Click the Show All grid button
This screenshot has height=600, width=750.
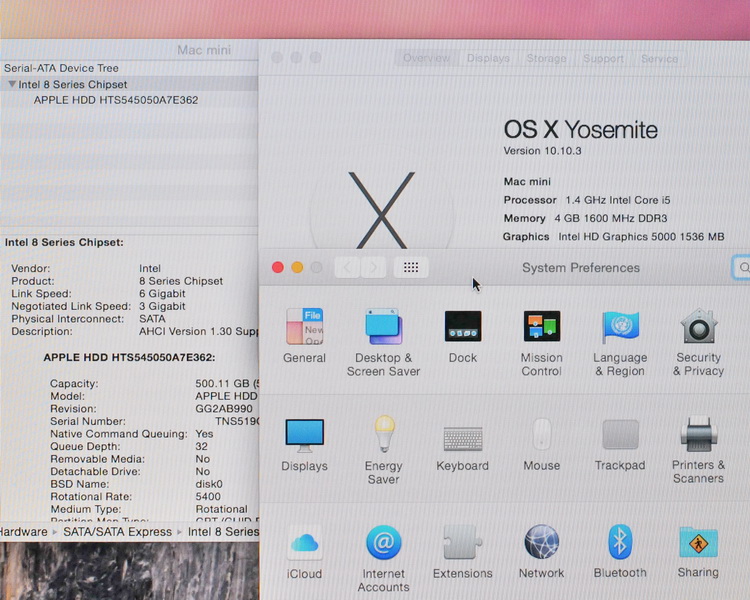(x=411, y=267)
